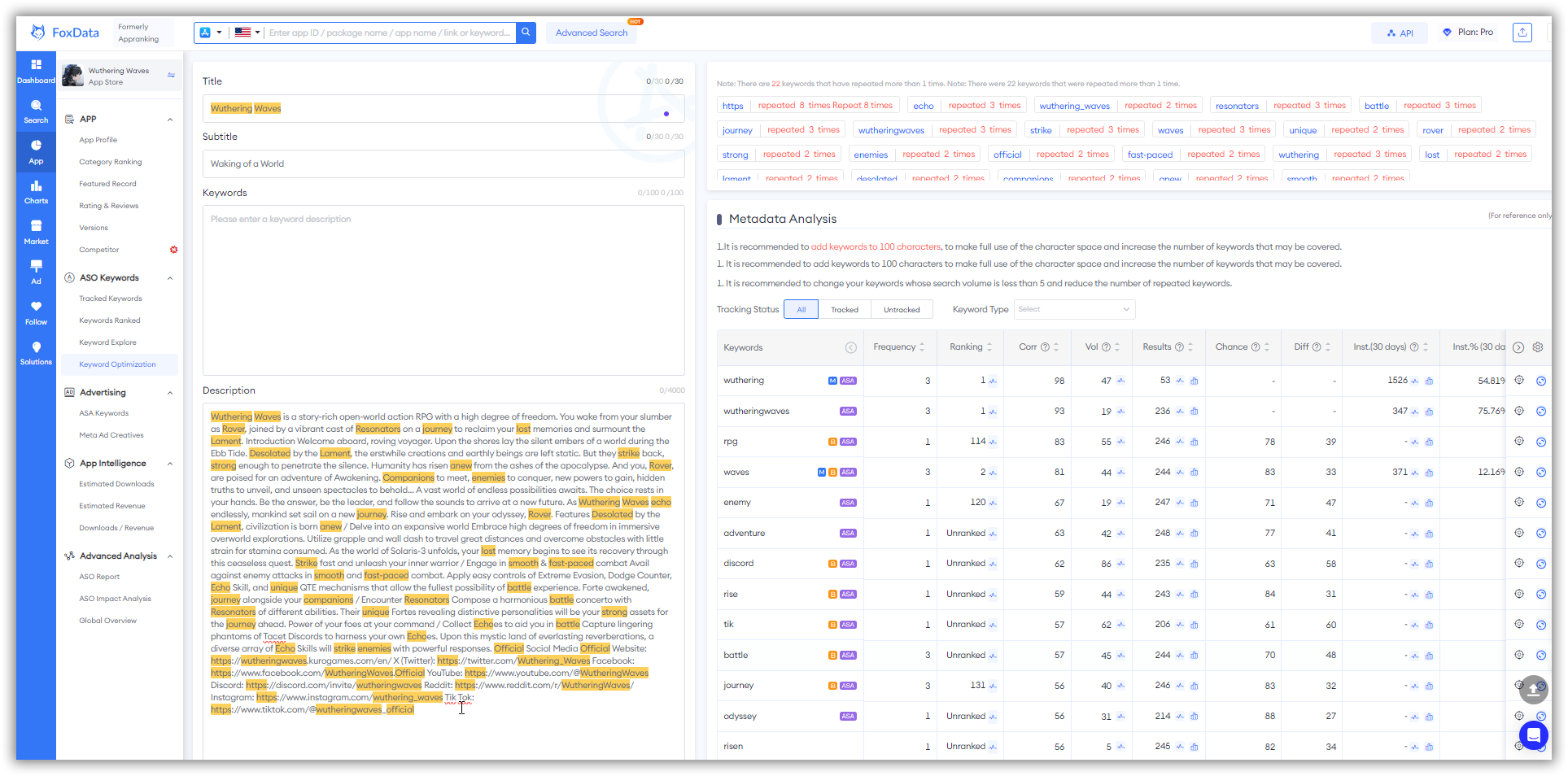Select the All tracking status filter

[801, 310]
